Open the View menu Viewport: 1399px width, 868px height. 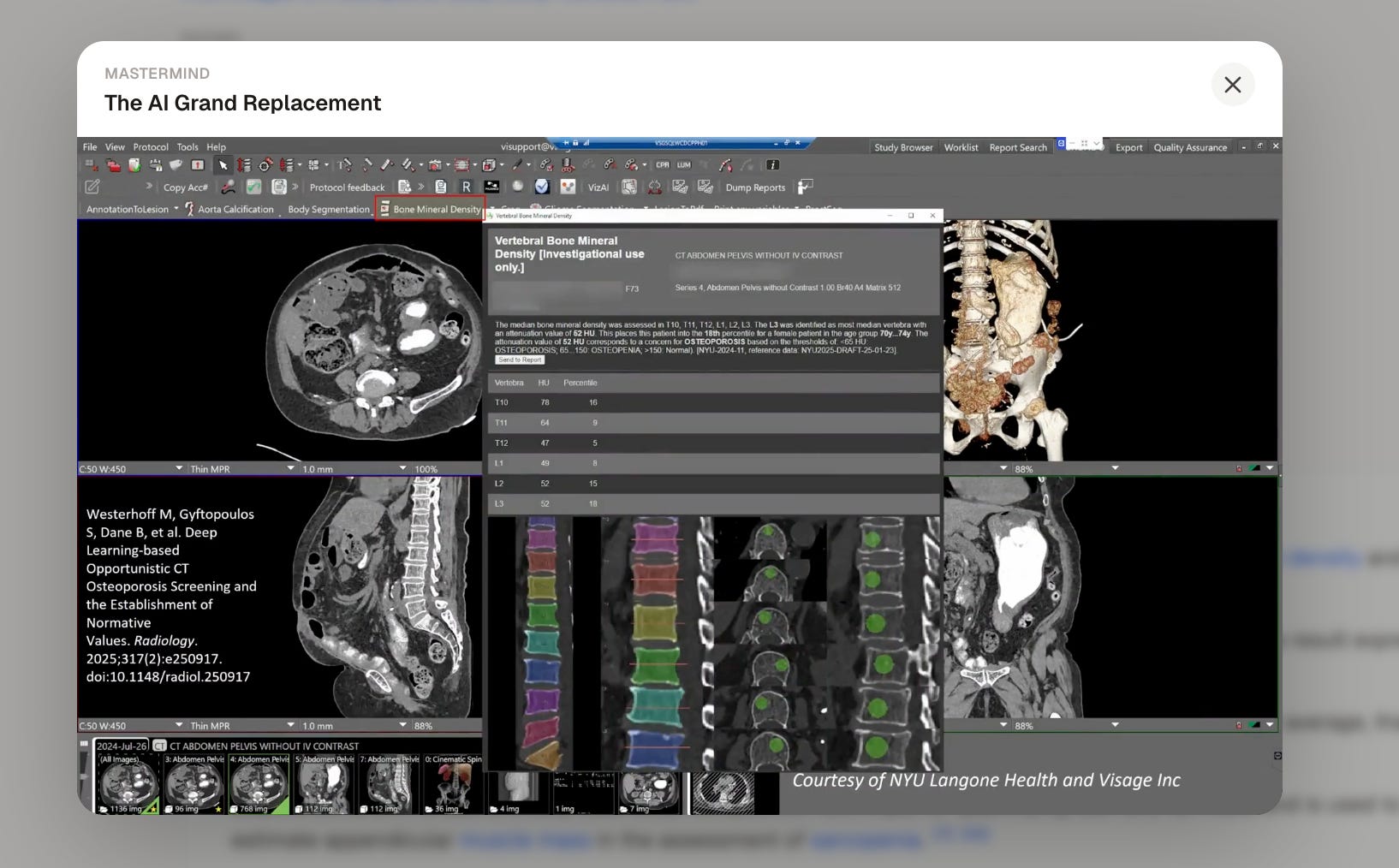[x=115, y=147]
